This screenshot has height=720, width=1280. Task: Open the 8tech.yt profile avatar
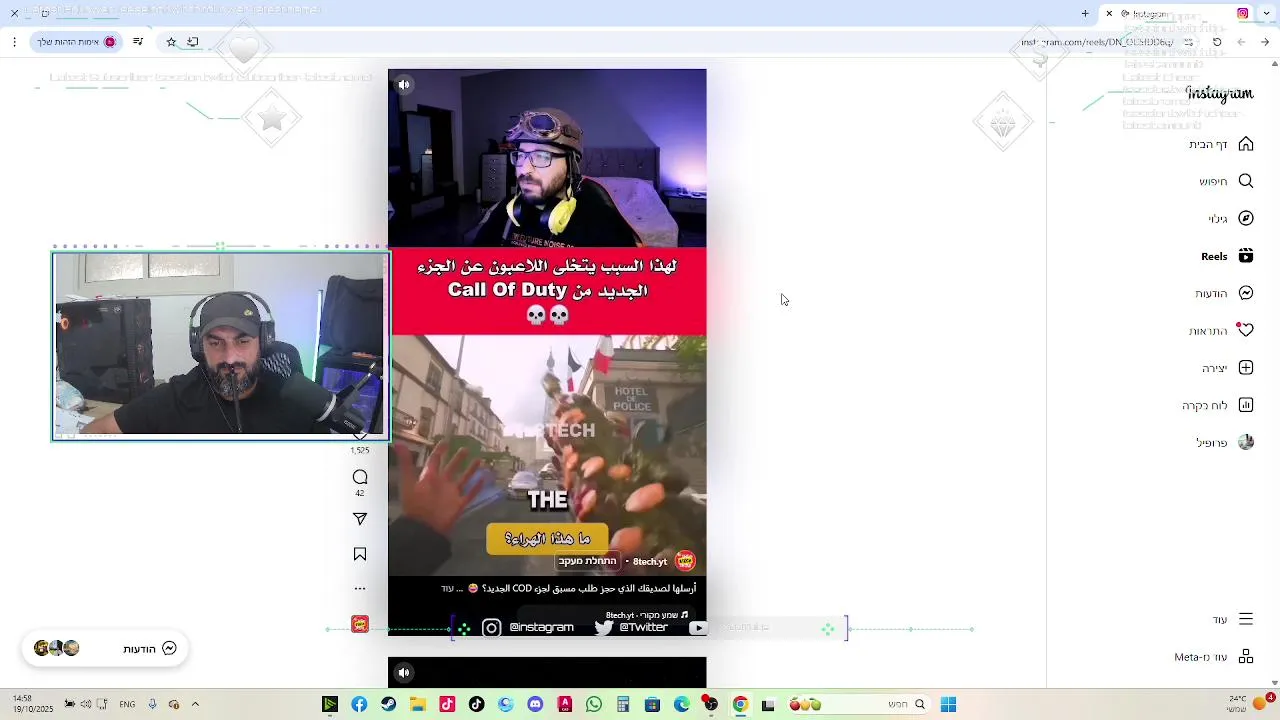coord(685,561)
